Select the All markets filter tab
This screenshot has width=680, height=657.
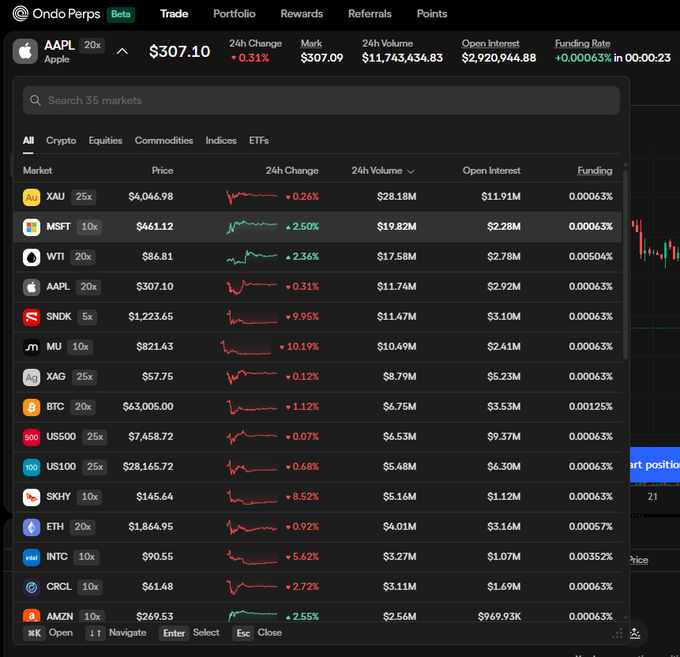coord(28,141)
